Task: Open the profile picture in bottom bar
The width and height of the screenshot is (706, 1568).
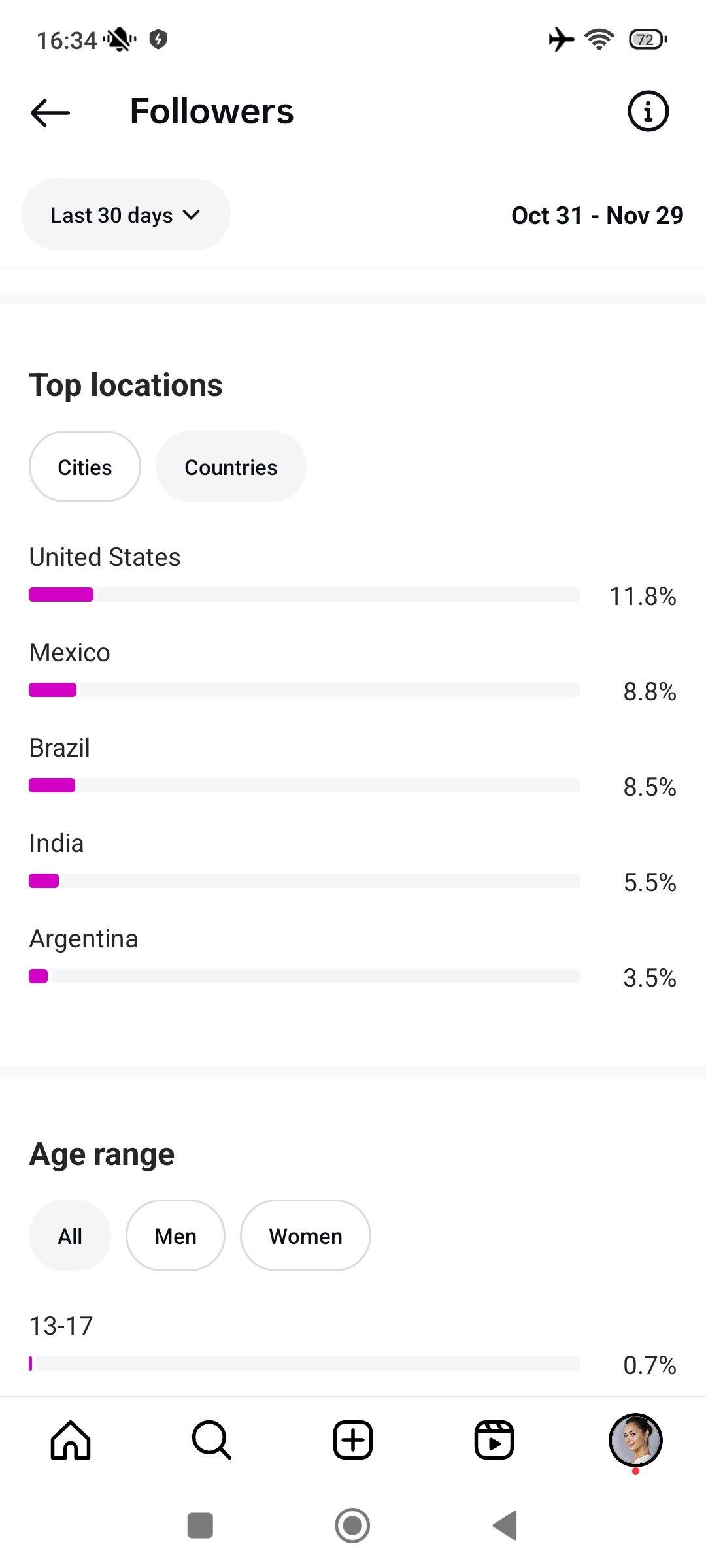Action: tap(635, 1440)
